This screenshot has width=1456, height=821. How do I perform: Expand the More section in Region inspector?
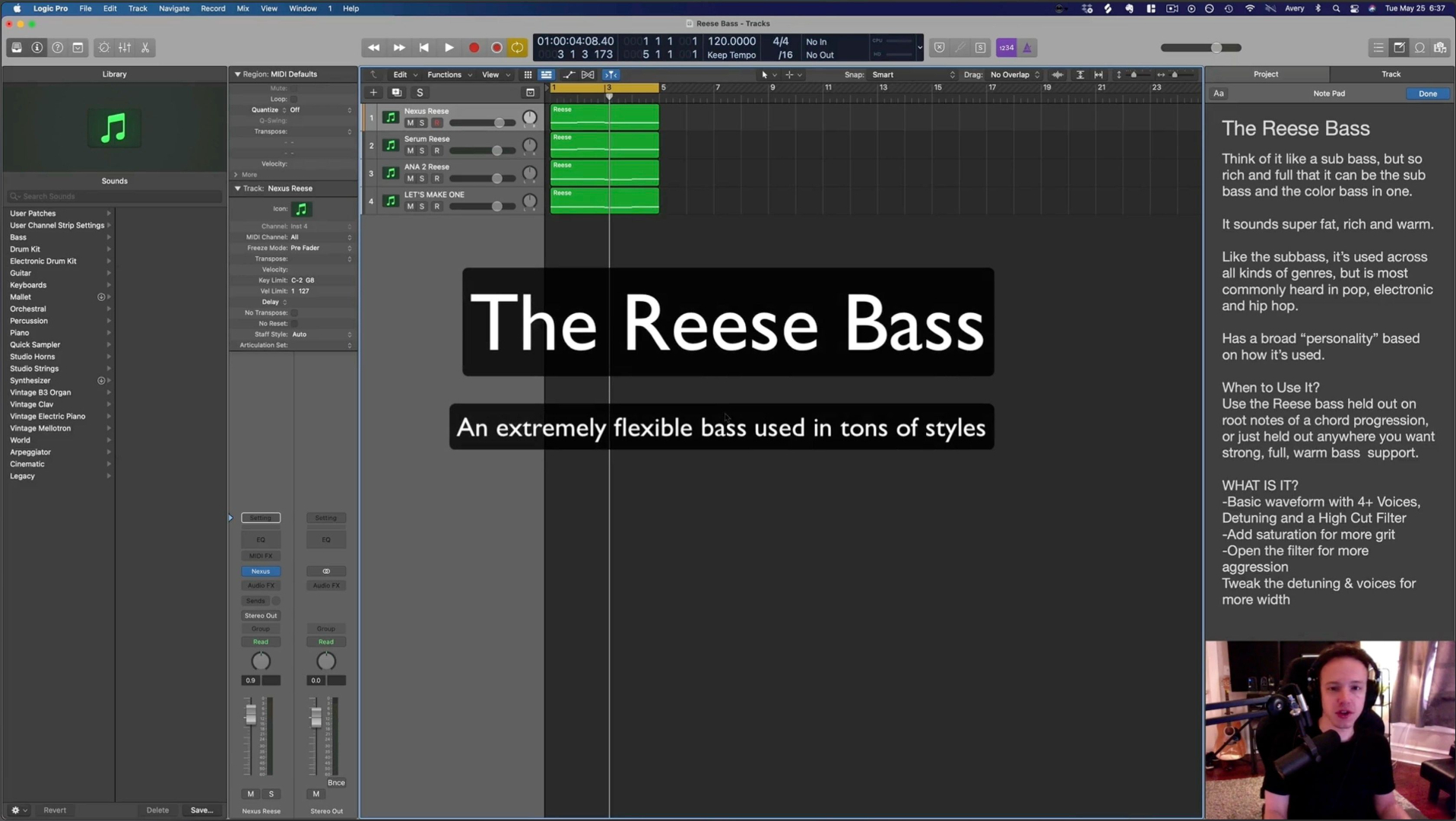tap(236, 175)
